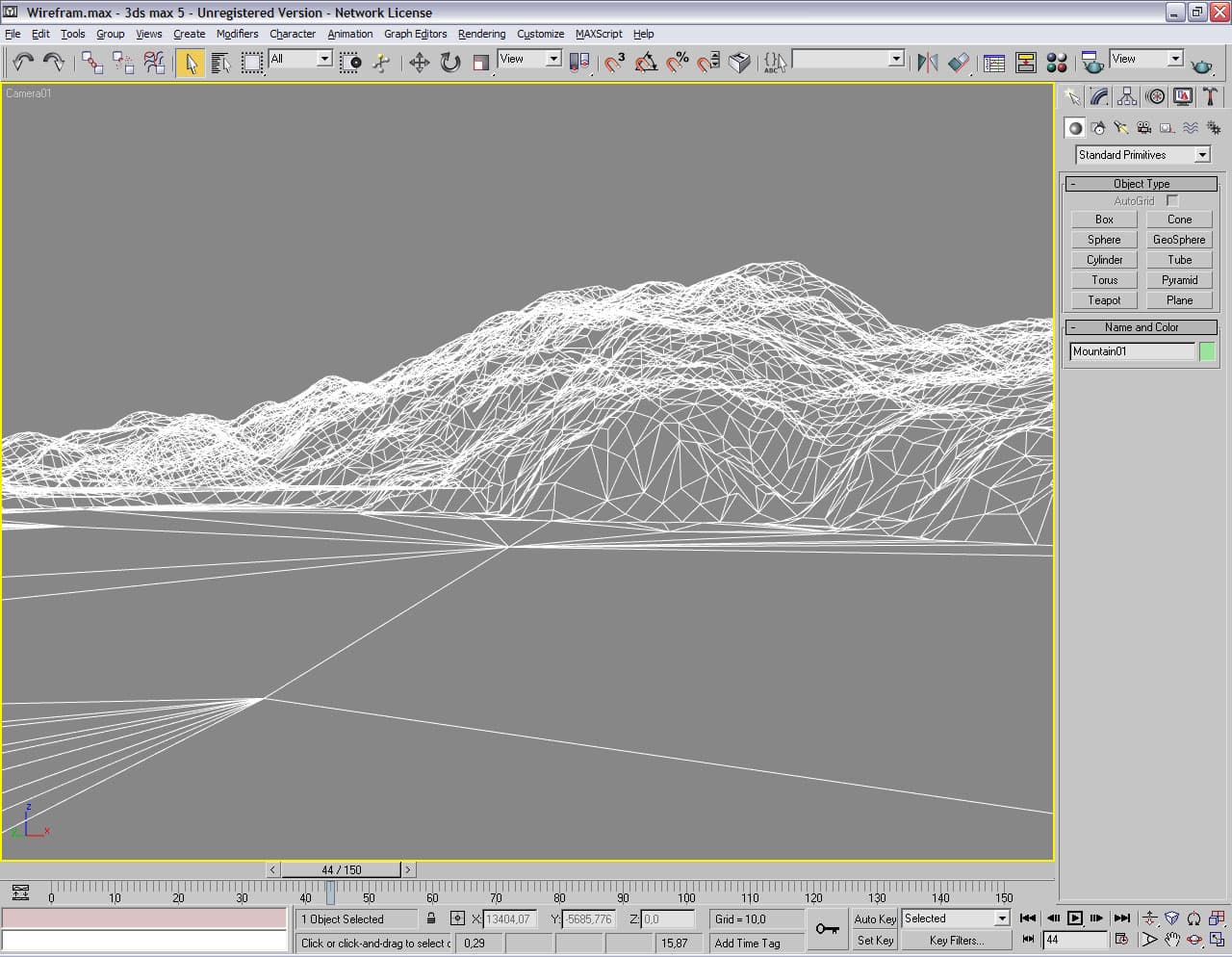Open the Modifiers menu
Image resolution: width=1232 pixels, height=957 pixels.
[x=237, y=34]
